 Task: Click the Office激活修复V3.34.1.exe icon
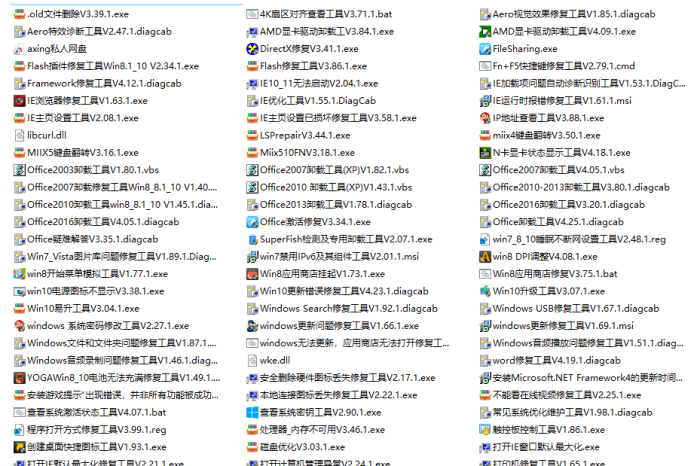pyautogui.click(x=252, y=221)
